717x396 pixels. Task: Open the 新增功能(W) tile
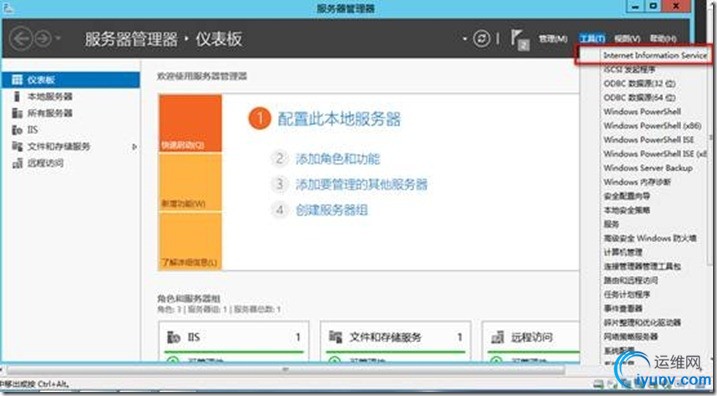point(190,182)
